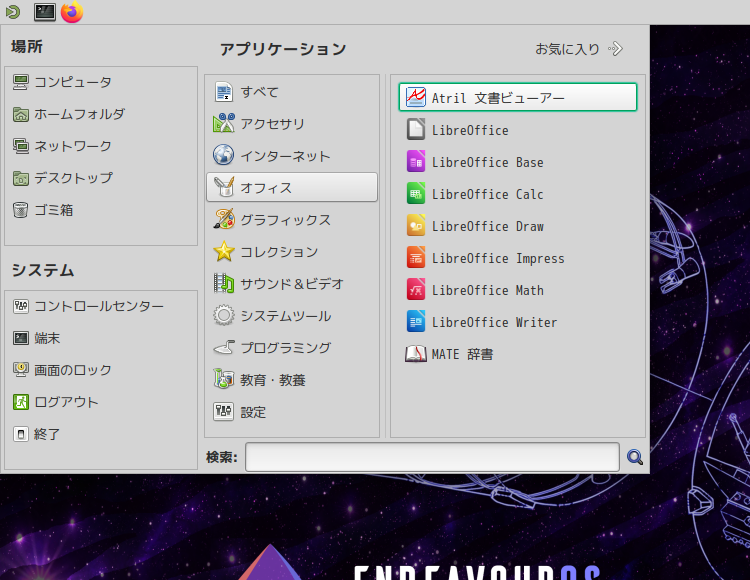750x580 pixels.
Task: Click the コレクション star category icon
Action: tap(223, 252)
